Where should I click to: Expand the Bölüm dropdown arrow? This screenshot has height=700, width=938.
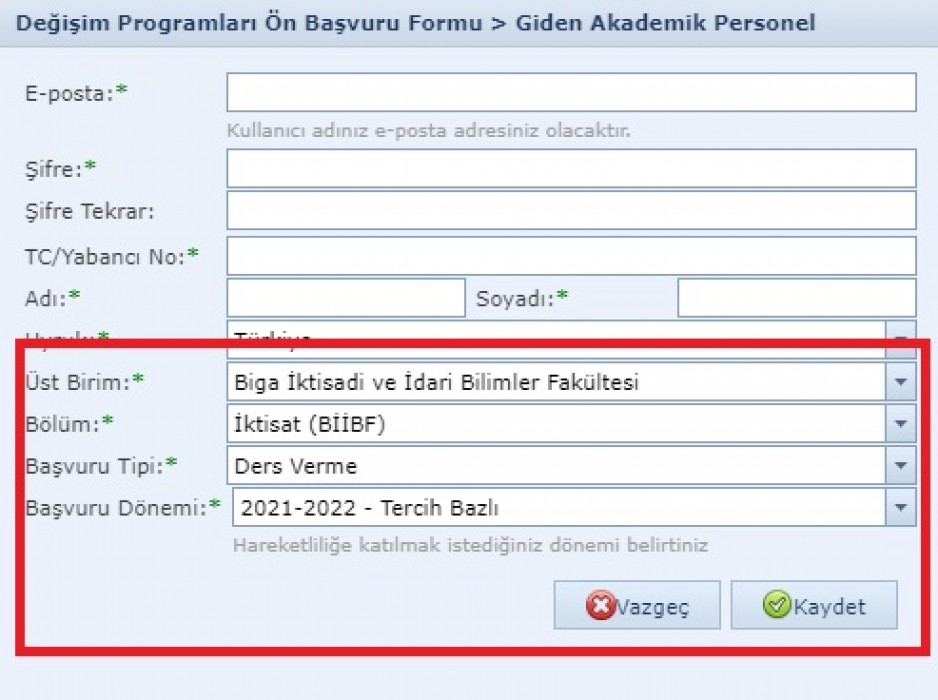pos(900,424)
